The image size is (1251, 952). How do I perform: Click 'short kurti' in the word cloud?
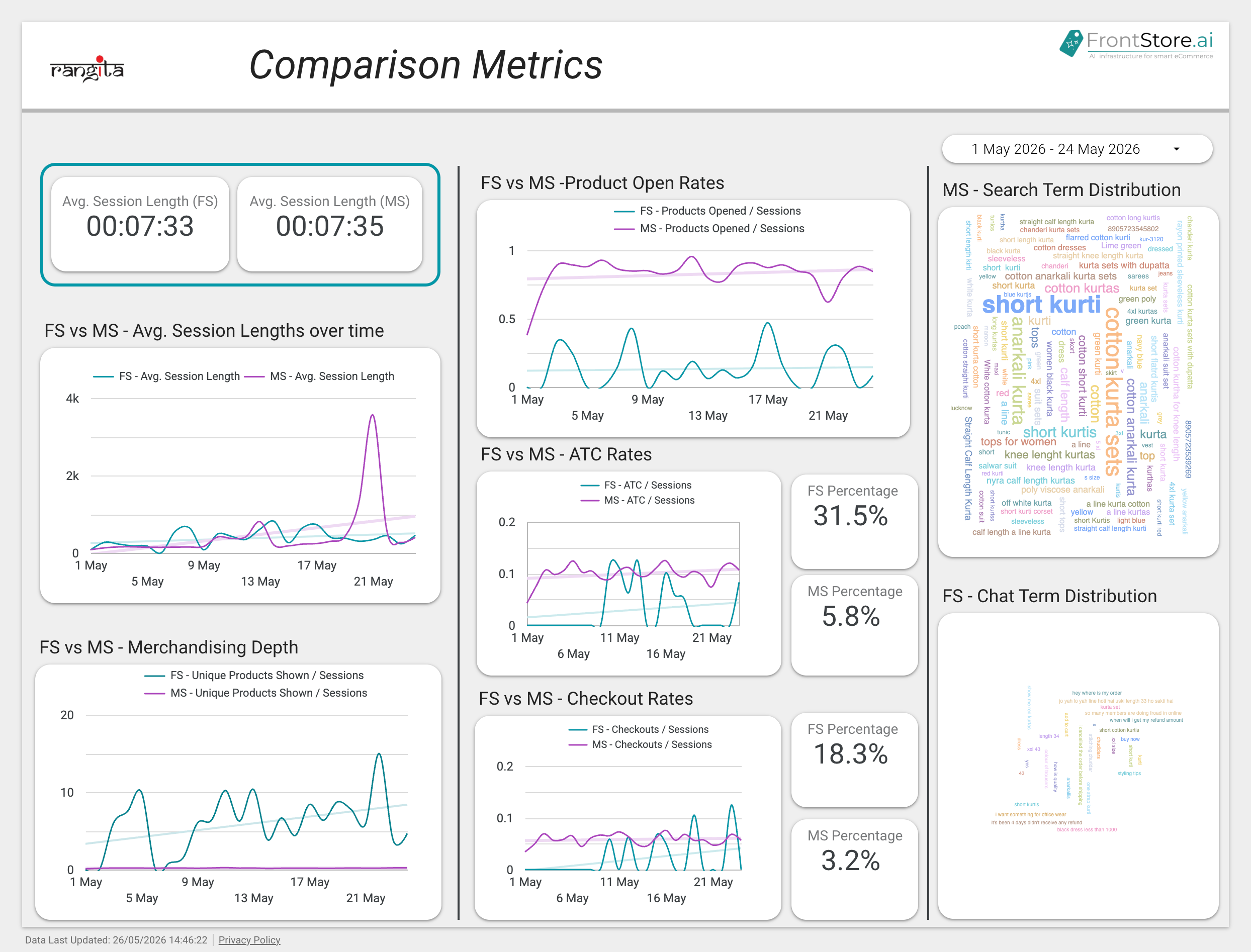tap(1041, 305)
